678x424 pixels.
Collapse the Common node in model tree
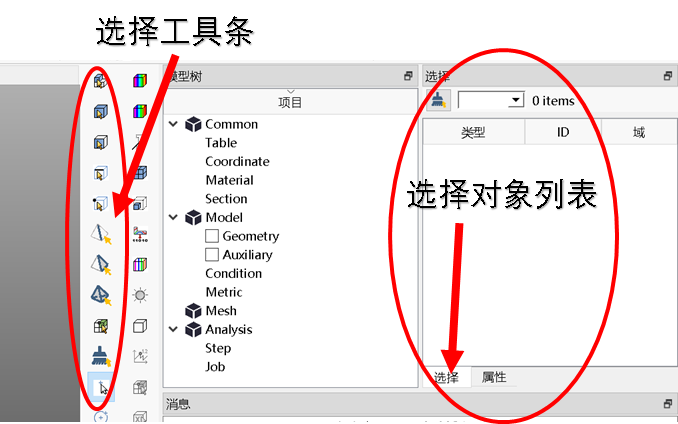(x=174, y=125)
